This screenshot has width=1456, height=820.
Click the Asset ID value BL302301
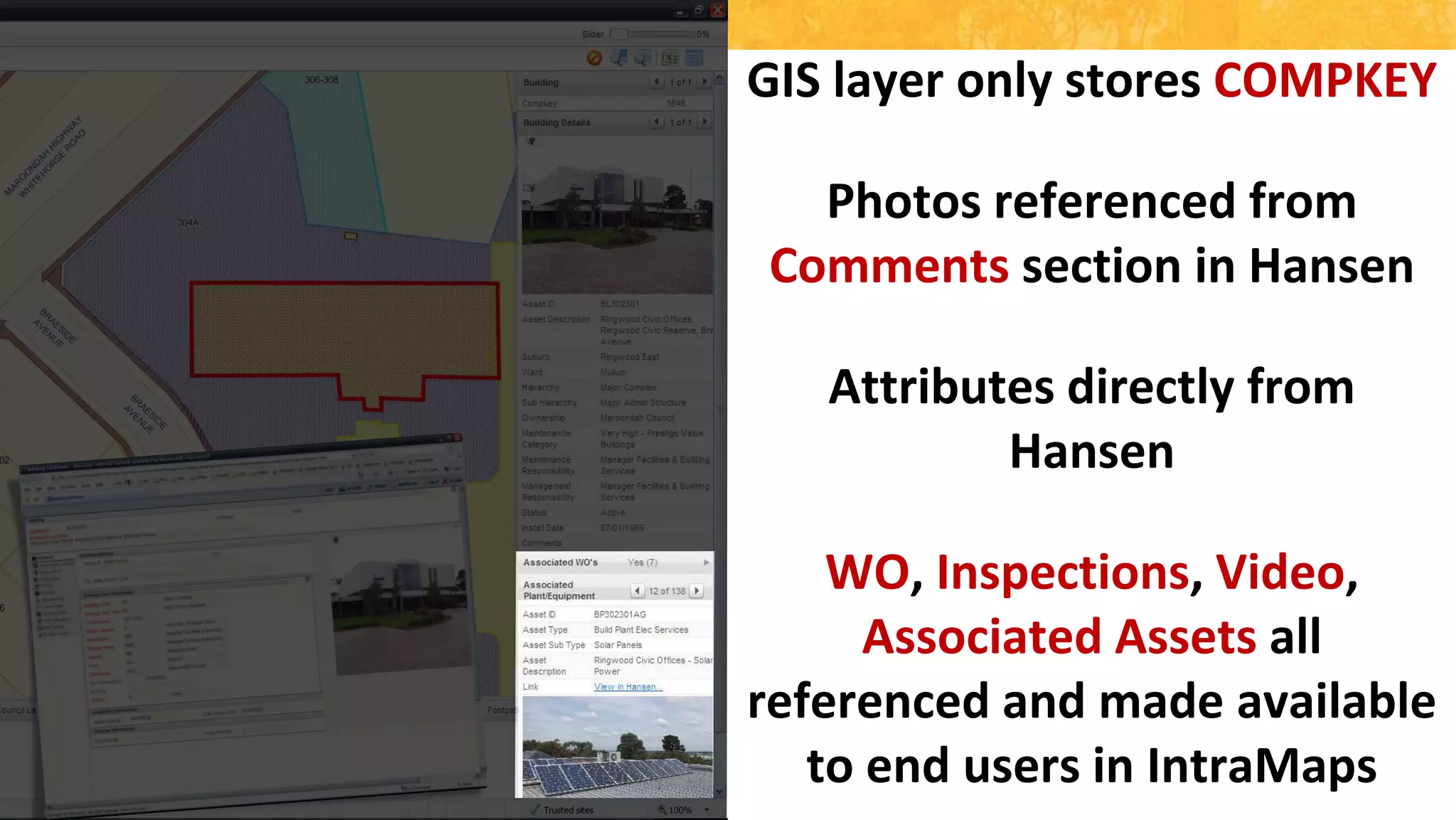619,304
